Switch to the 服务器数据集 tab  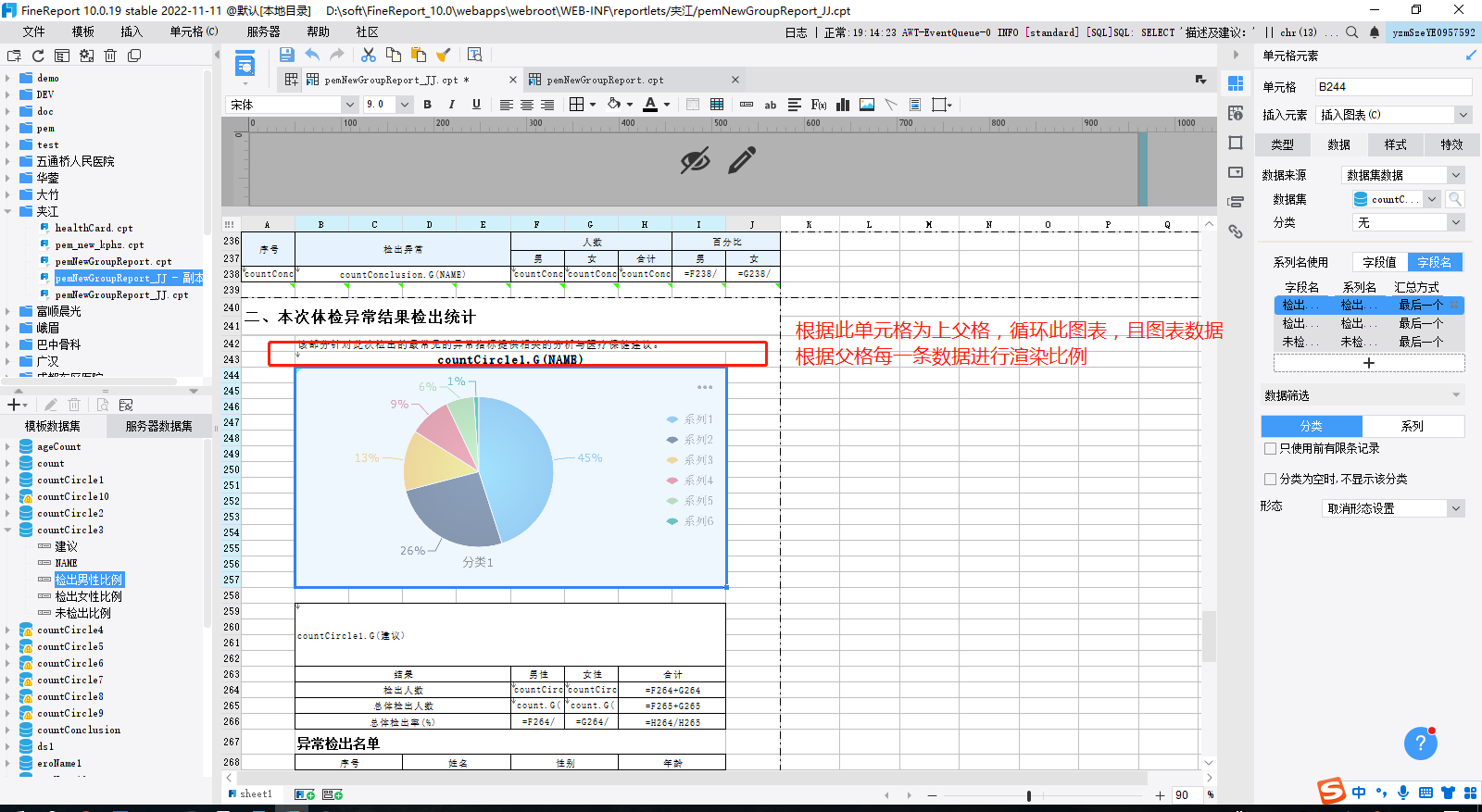158,426
